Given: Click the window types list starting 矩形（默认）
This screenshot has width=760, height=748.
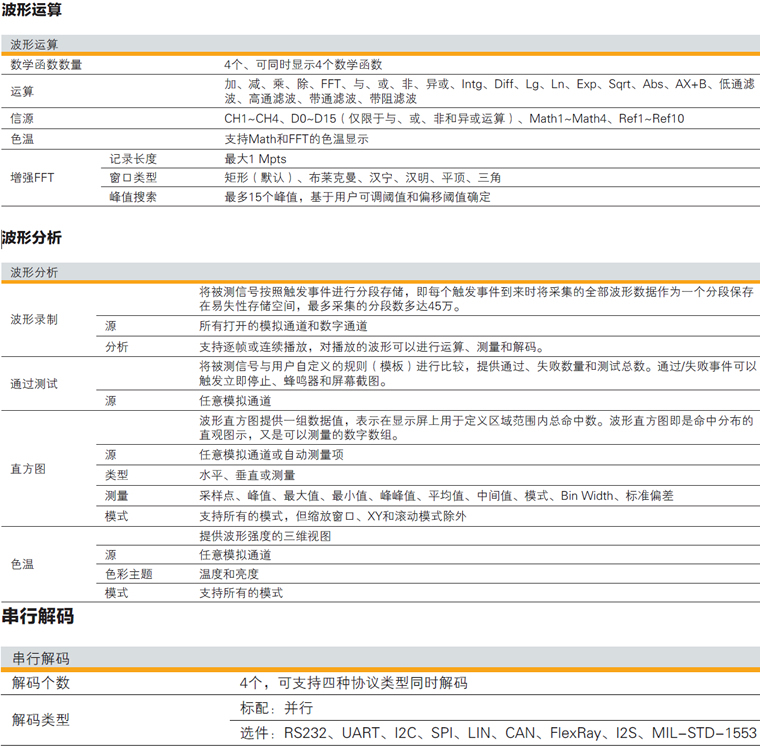Looking at the screenshot, I should pos(362,177).
